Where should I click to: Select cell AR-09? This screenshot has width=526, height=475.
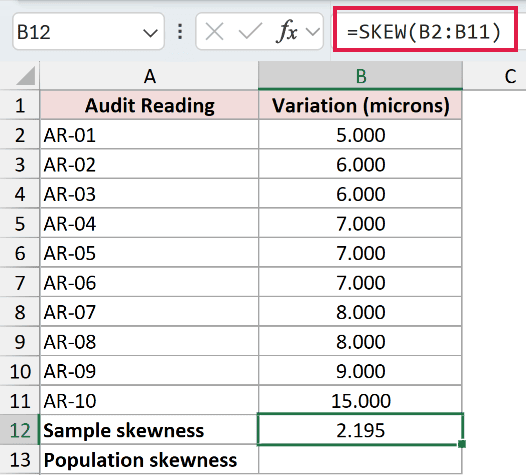pos(149,371)
